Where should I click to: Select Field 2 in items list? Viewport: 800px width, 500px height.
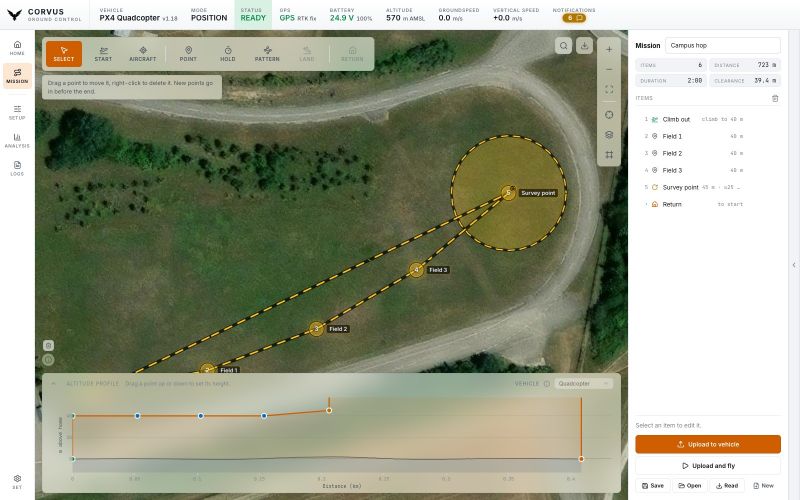(x=708, y=153)
